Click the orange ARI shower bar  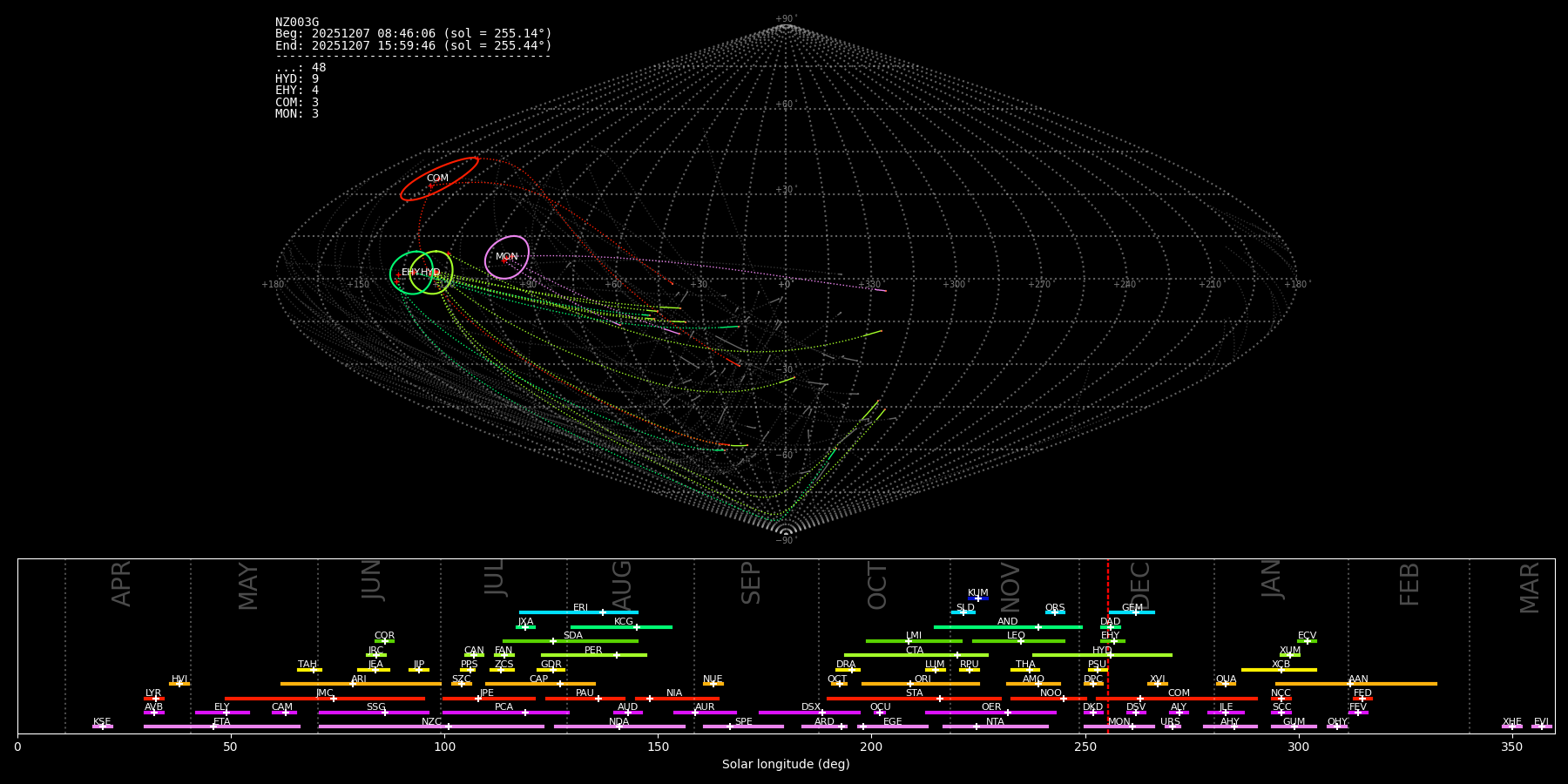[x=361, y=684]
